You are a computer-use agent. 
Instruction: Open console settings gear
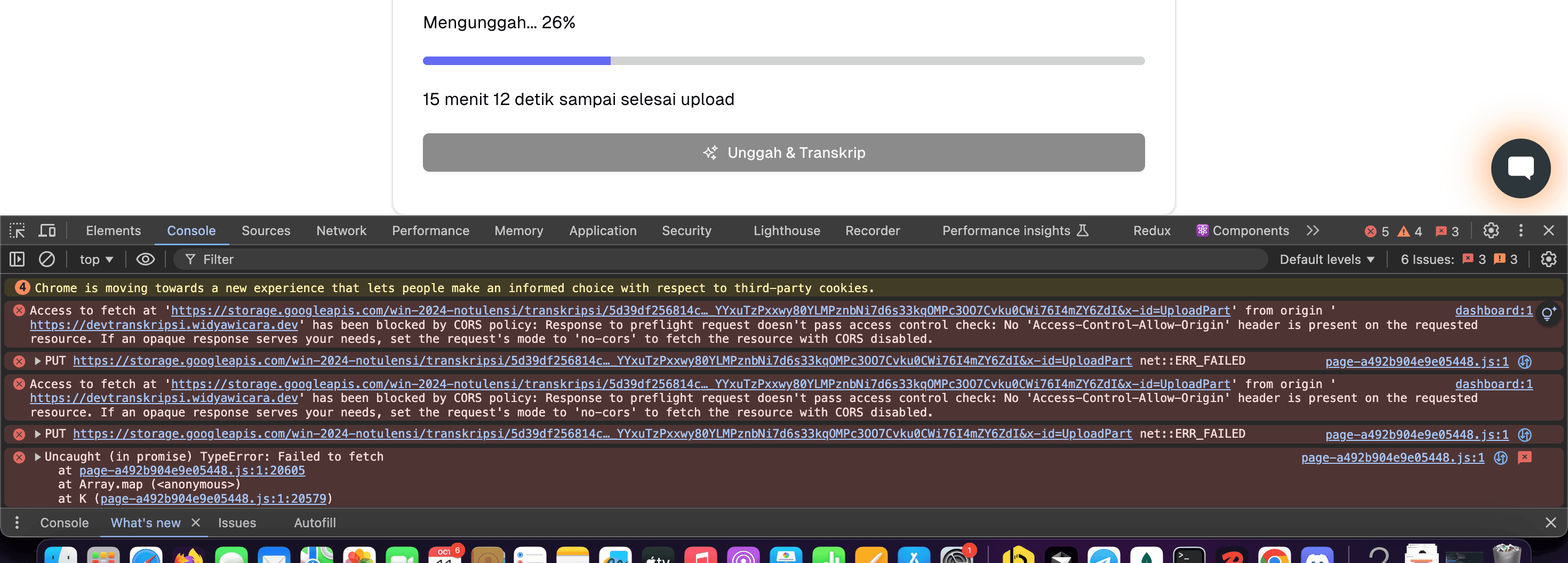pos(1548,259)
